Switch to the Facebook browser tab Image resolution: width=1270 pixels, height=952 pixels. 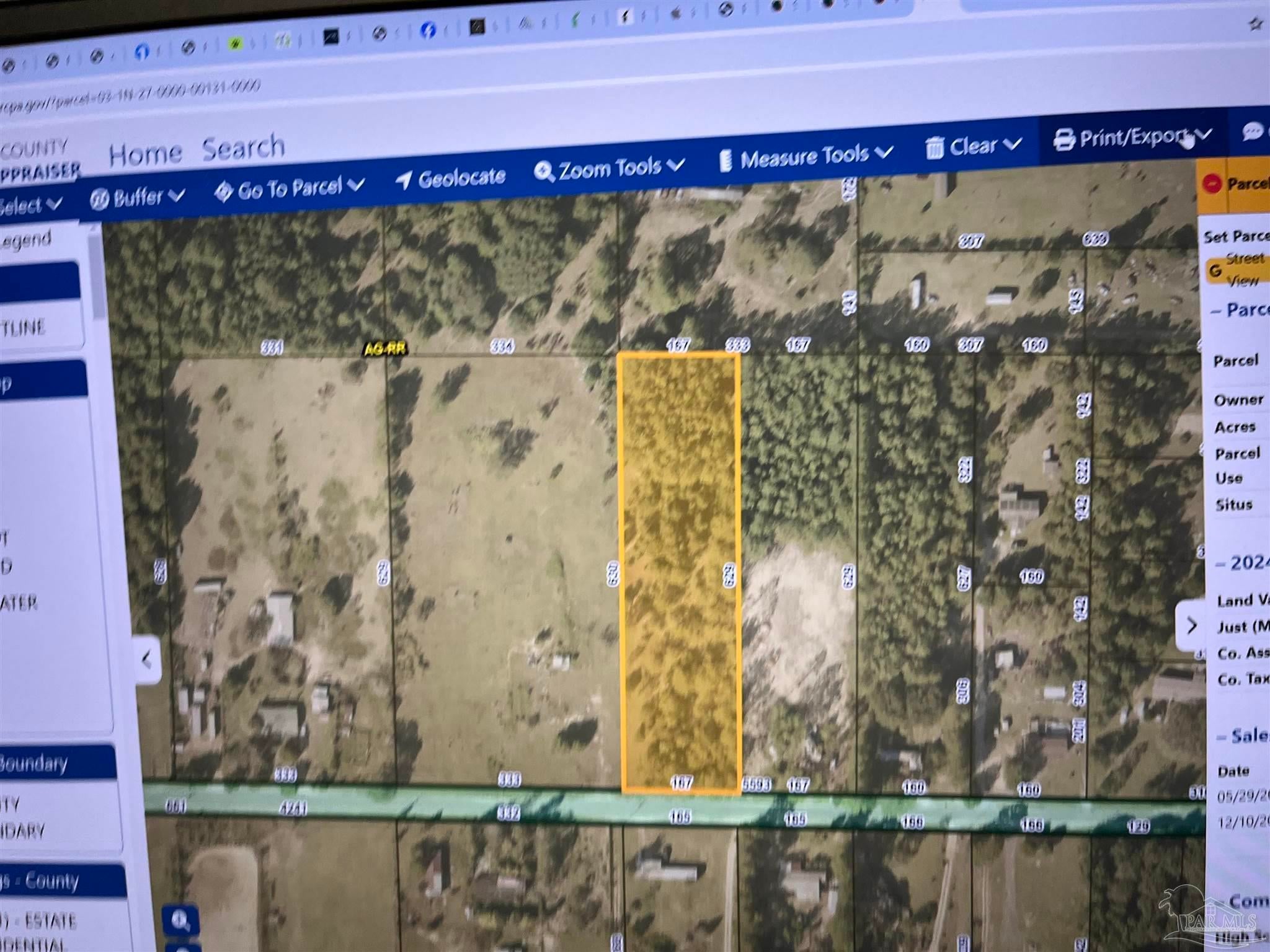tap(428, 30)
